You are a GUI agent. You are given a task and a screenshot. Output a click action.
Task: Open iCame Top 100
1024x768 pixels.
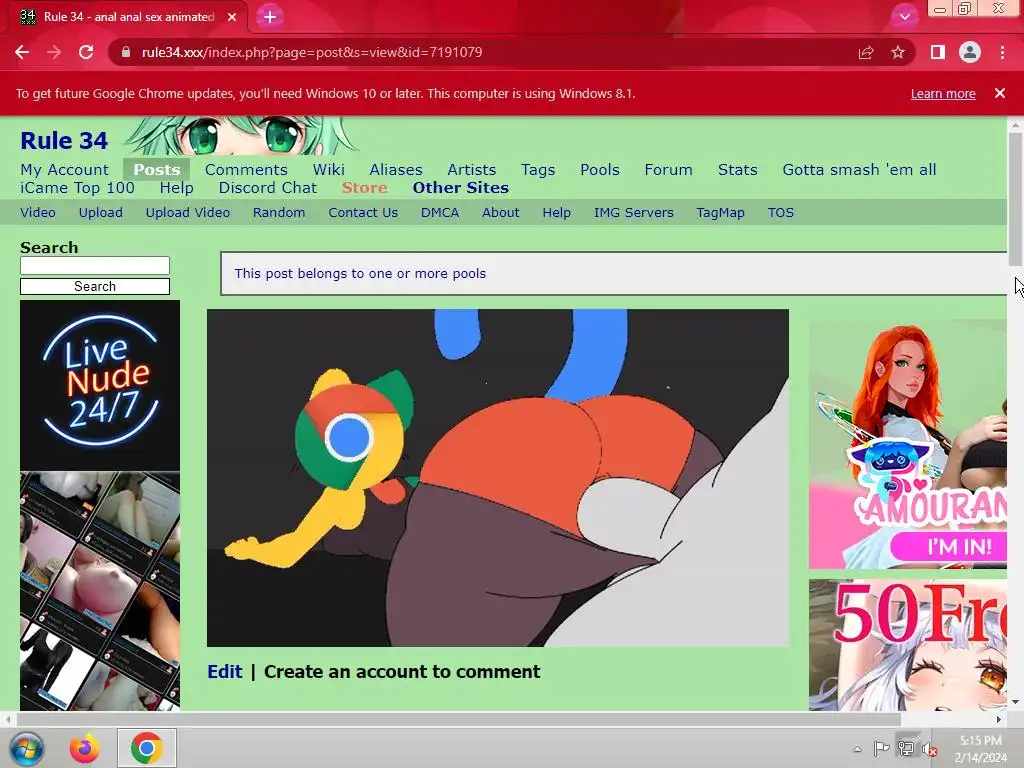tap(77, 188)
